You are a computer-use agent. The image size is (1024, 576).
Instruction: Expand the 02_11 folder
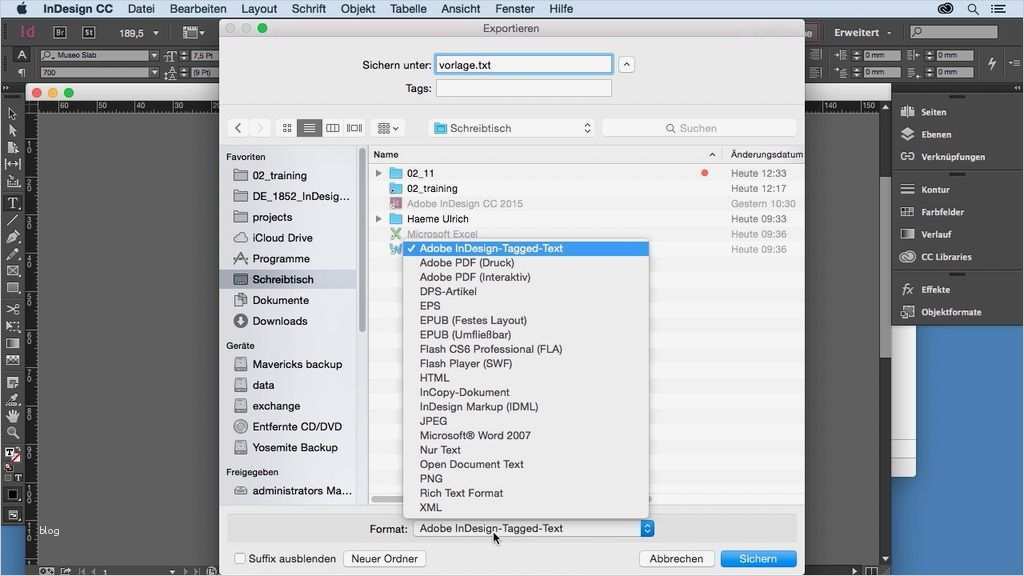[x=378, y=172]
